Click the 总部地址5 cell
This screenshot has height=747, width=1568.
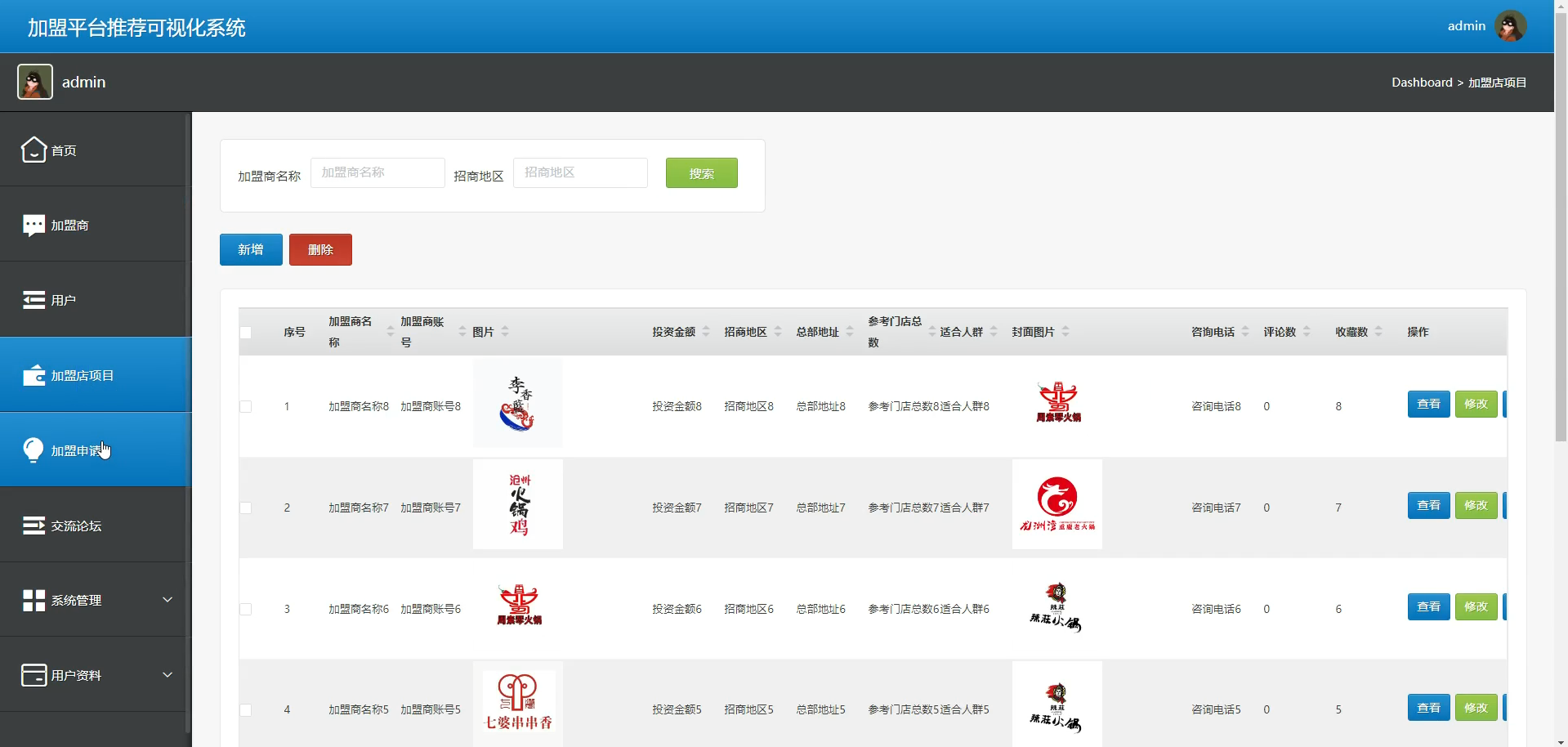[x=820, y=710]
